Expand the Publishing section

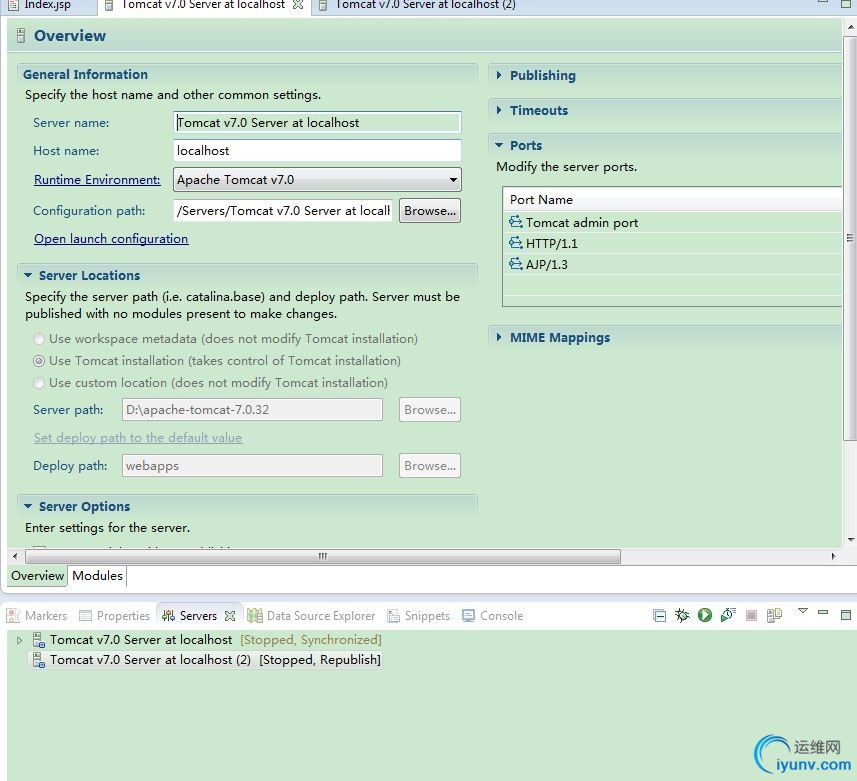499,75
